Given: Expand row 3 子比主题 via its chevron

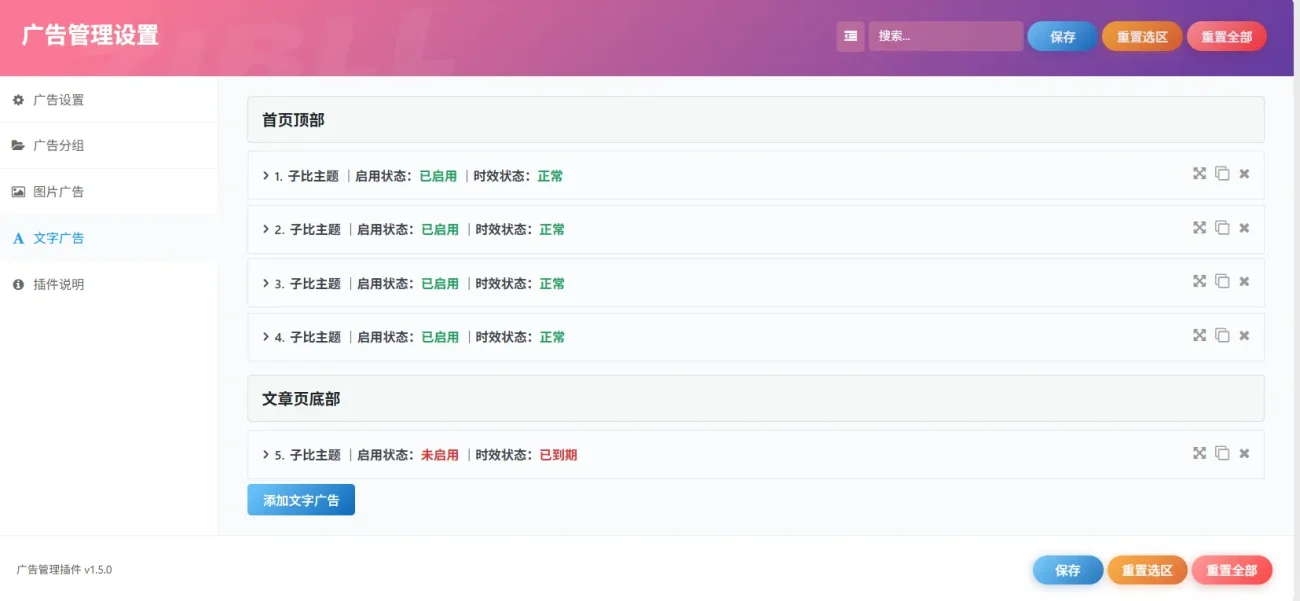Looking at the screenshot, I should pyautogui.click(x=266, y=283).
